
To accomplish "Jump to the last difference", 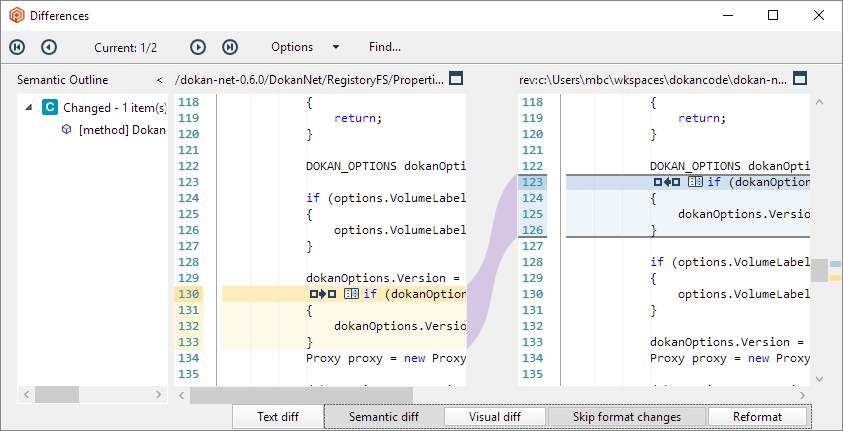I will pos(230,47).
